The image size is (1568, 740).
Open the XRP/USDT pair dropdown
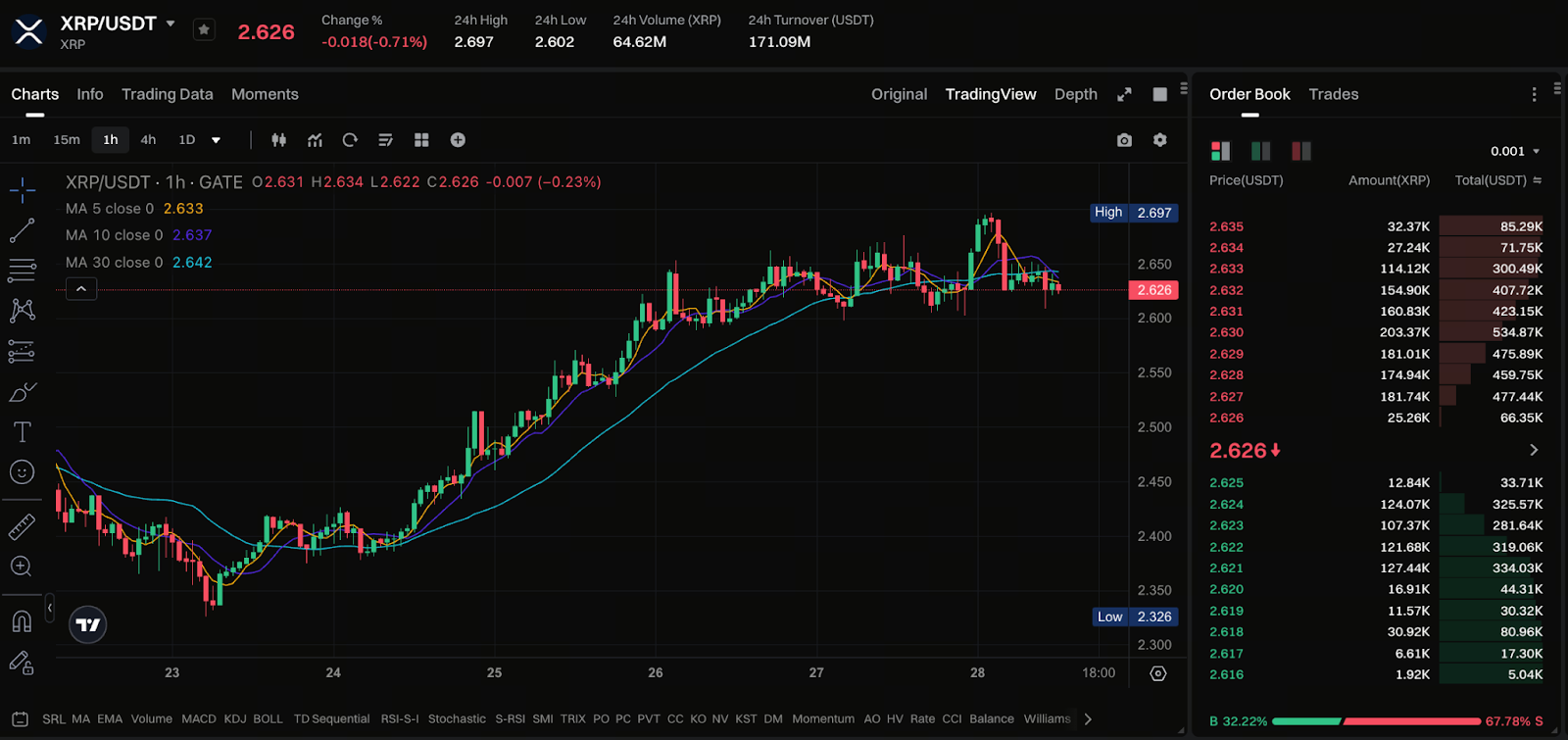point(171,24)
